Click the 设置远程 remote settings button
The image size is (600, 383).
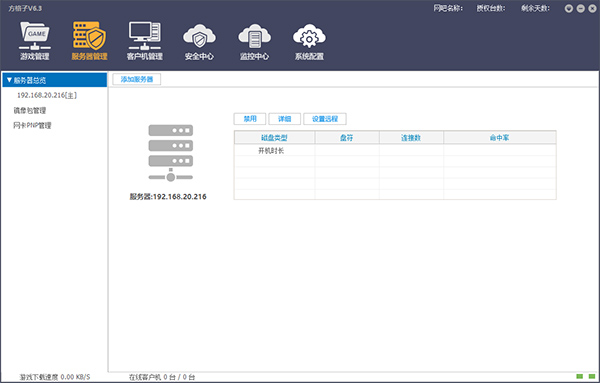325,119
